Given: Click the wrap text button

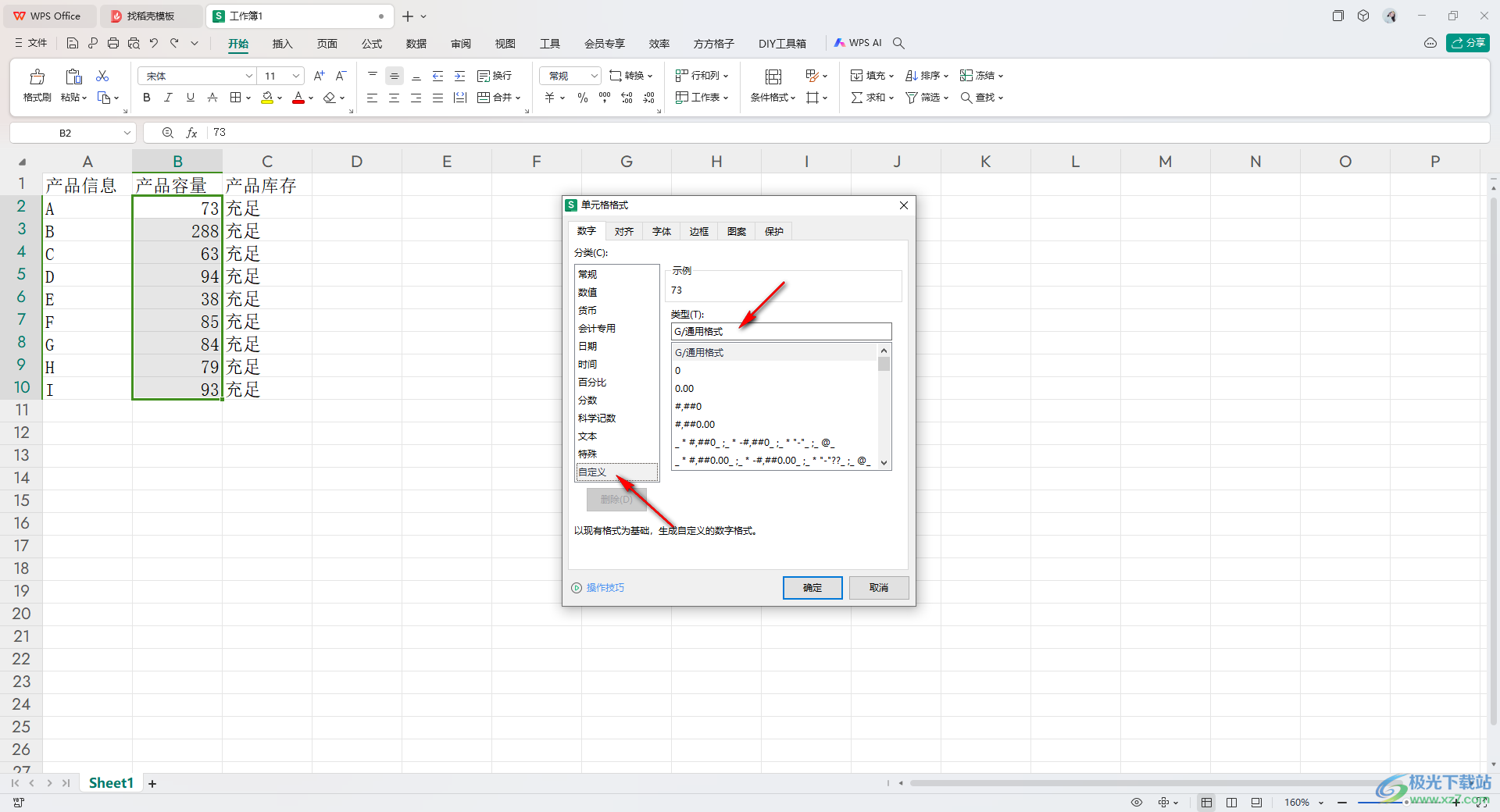Looking at the screenshot, I should (x=495, y=76).
